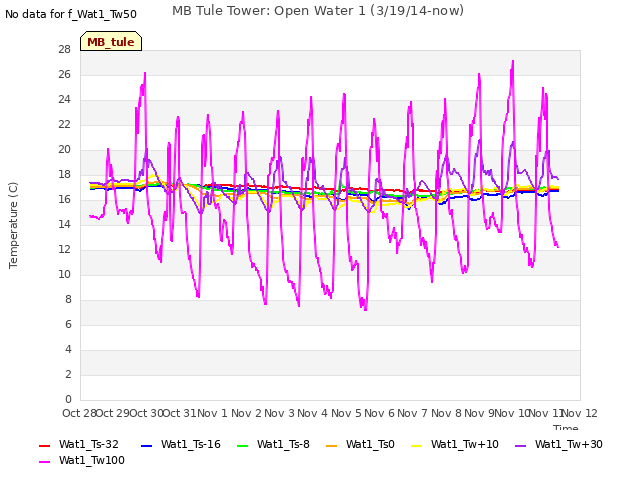Click the 10 y-axis tick label
640x480 pixels.
coord(64,274)
